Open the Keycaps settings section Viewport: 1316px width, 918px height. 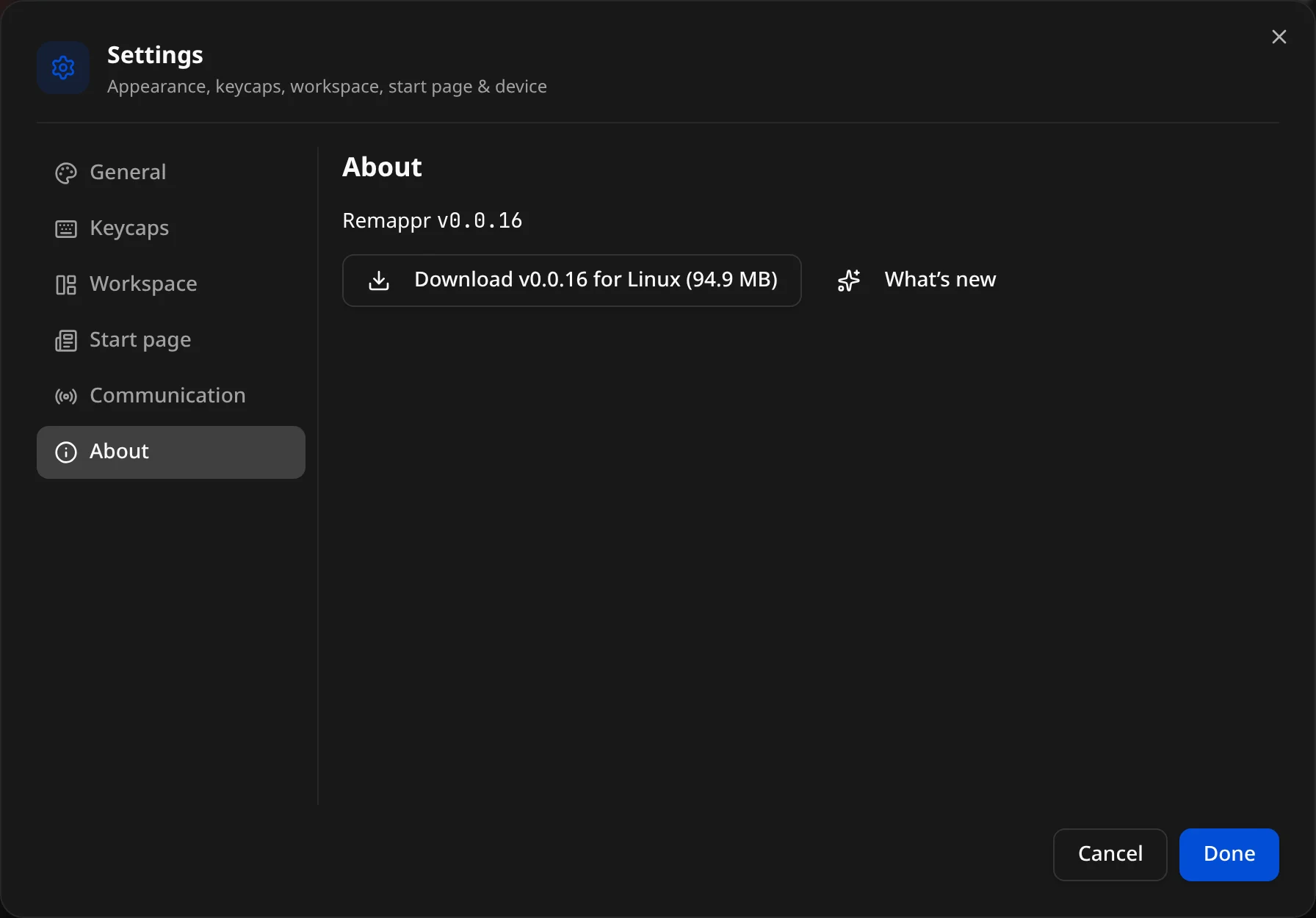pyautogui.click(x=170, y=228)
